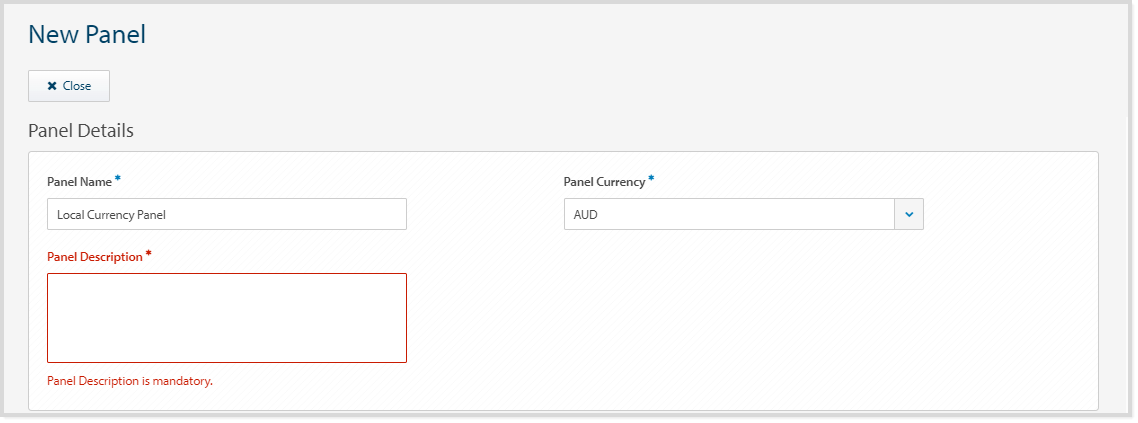Select the Panel Currency box showing AUD
1138x423 pixels.
[x=729, y=214]
